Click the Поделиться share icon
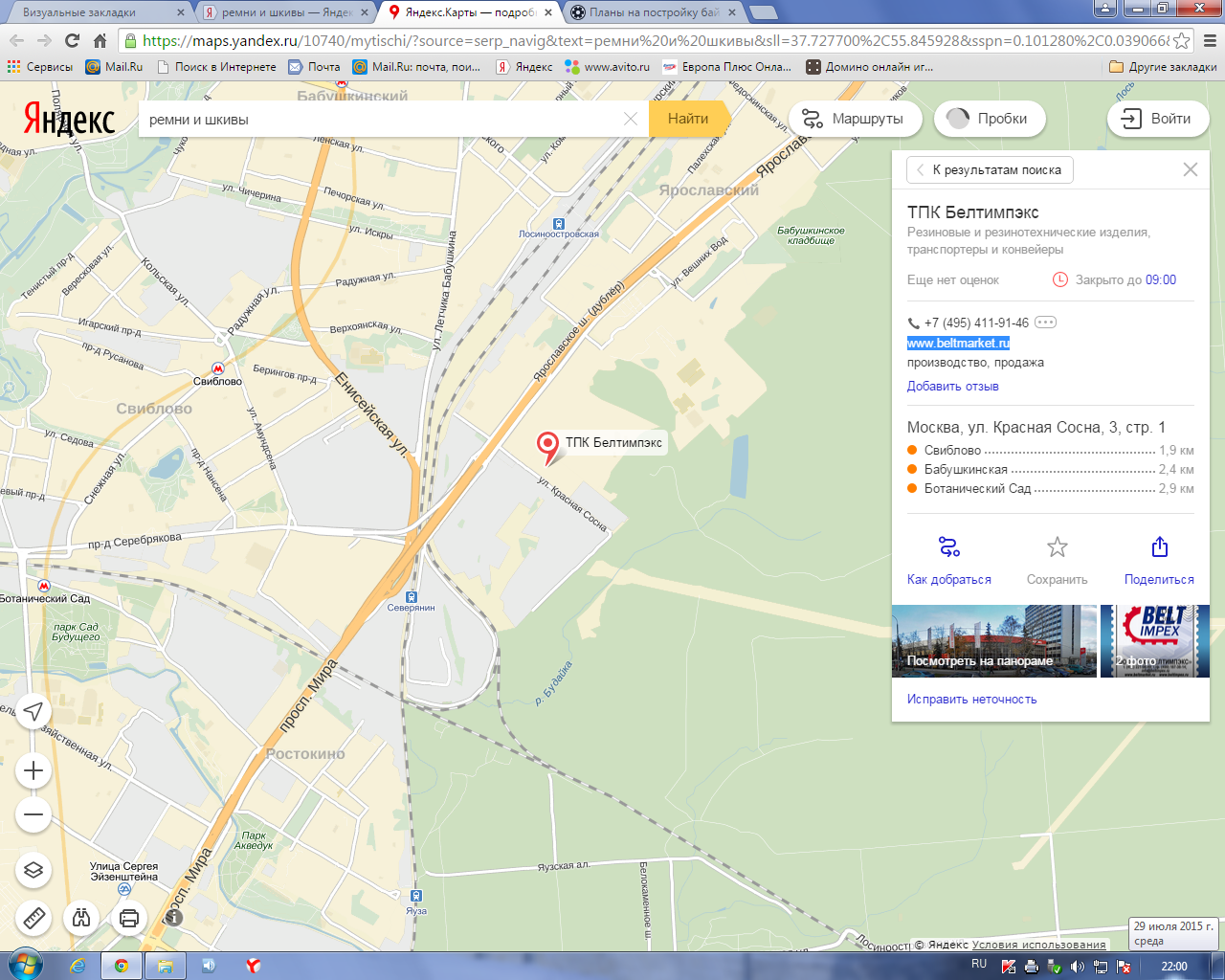 [x=1159, y=546]
